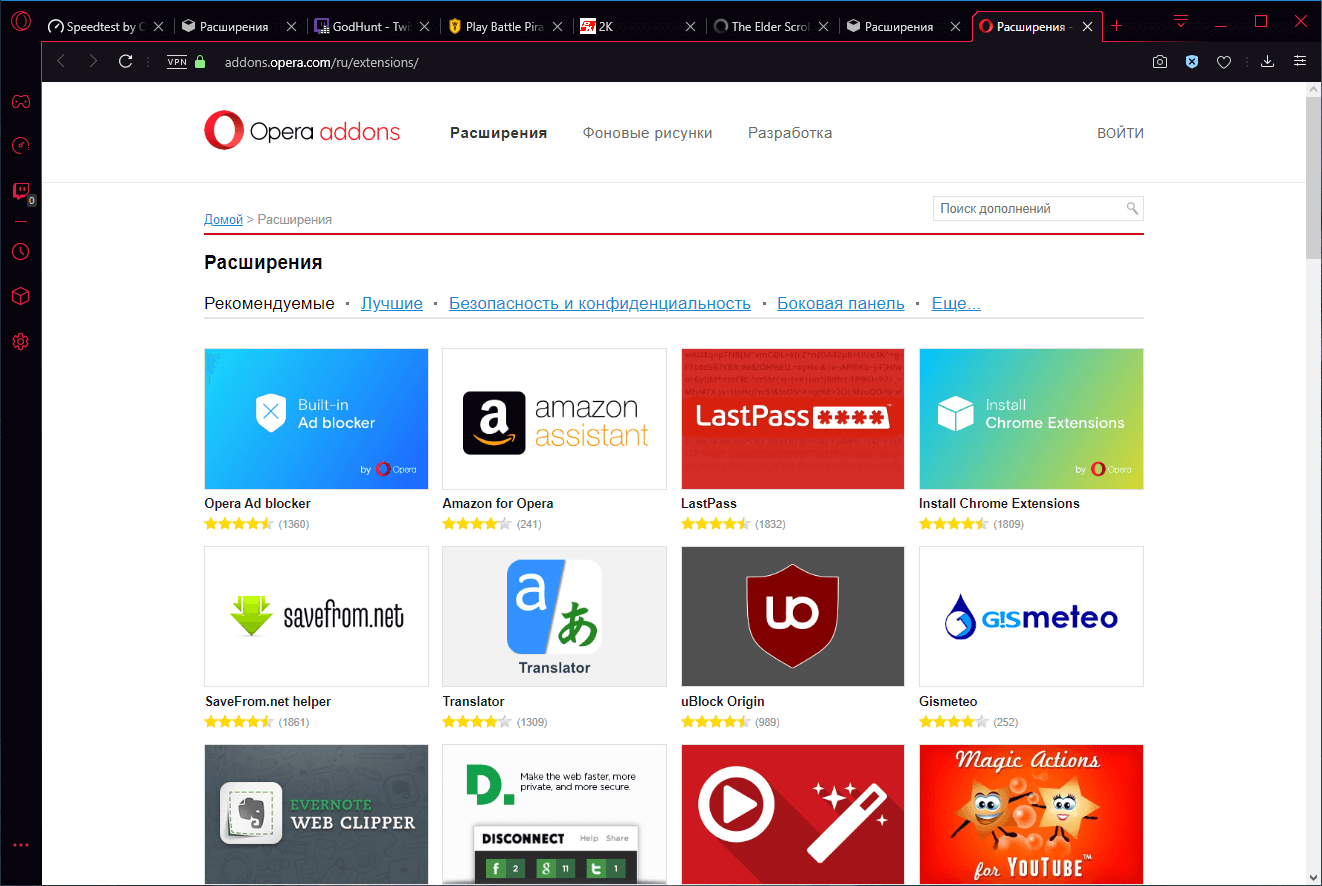Image resolution: width=1322 pixels, height=886 pixels.
Task: Open the Translator extension thumbnail
Action: tap(554, 617)
